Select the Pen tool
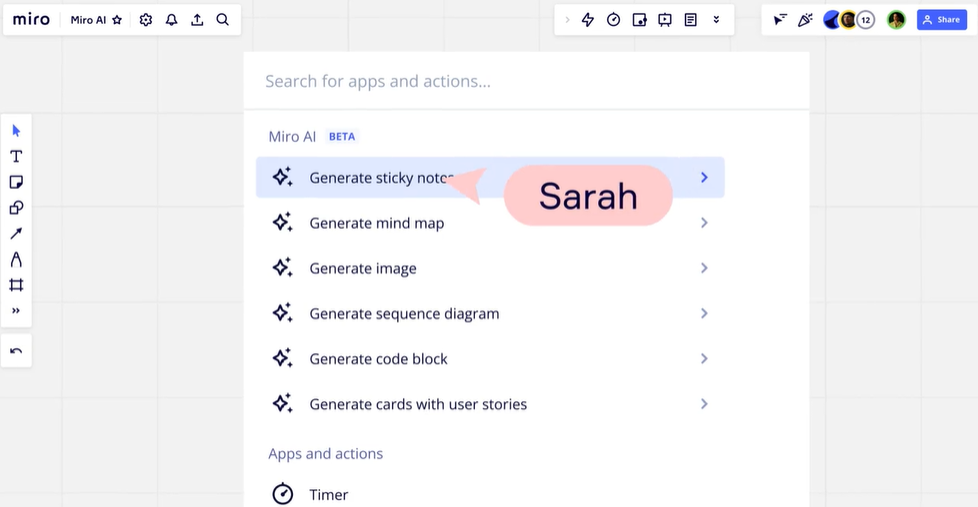The image size is (978, 507). tap(16, 259)
